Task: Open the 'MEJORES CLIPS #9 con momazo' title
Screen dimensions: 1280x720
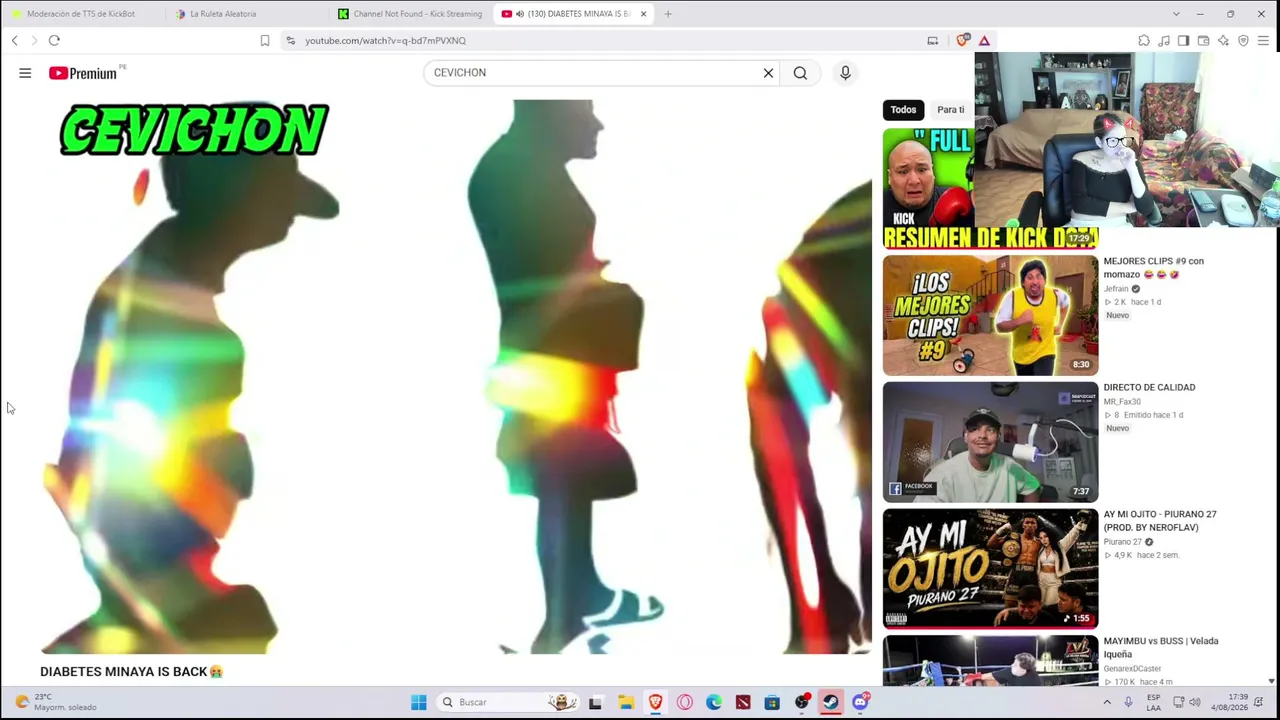Action: tap(1153, 268)
